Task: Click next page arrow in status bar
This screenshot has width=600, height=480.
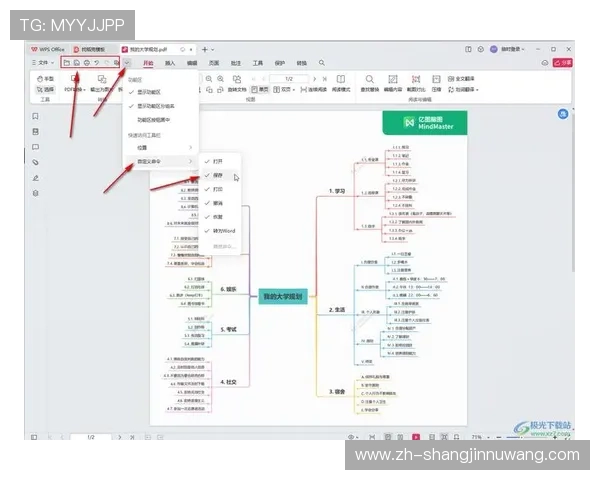Action: 120,437
